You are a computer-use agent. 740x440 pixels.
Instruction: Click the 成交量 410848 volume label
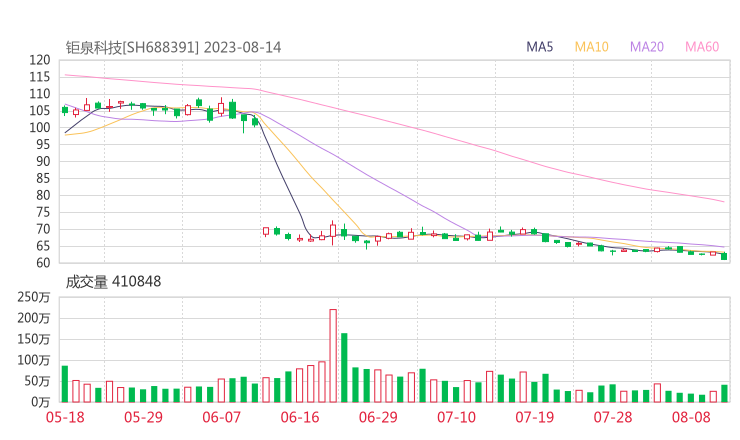(113, 282)
